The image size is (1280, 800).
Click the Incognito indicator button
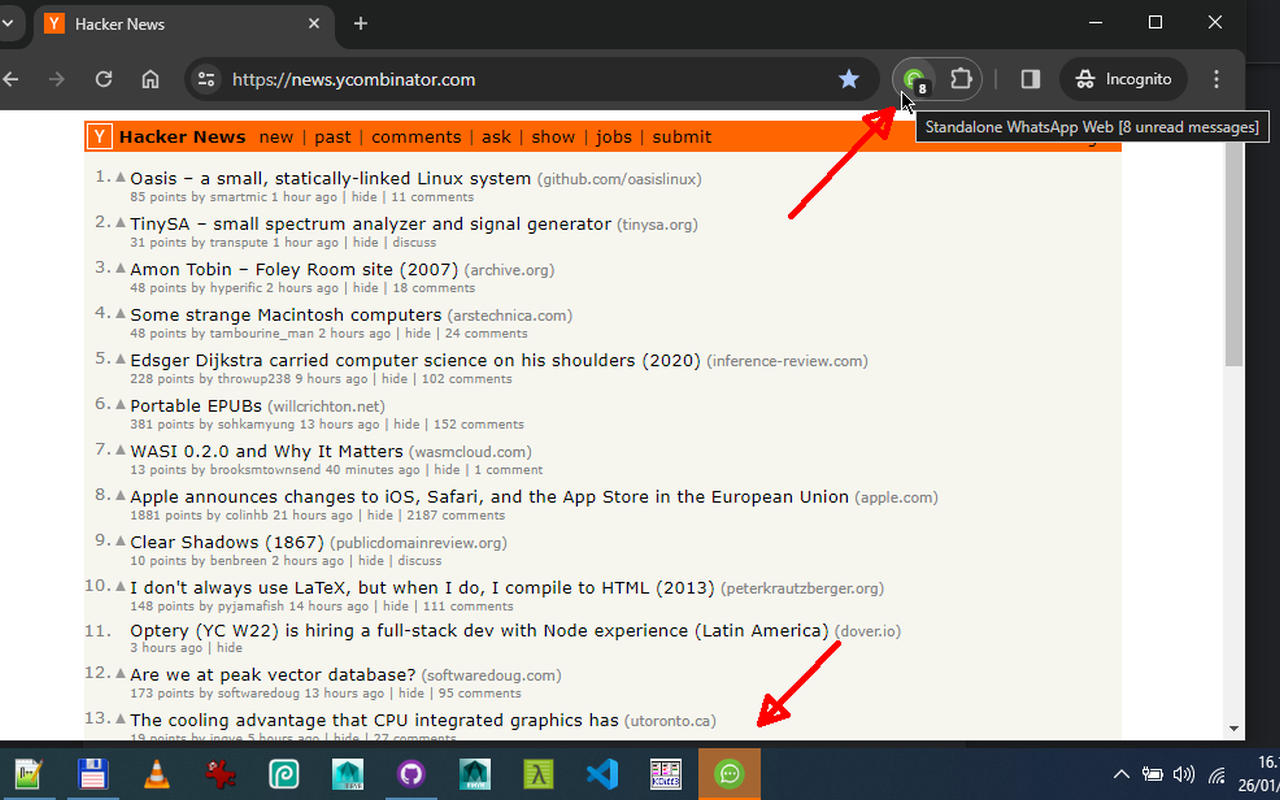tap(1123, 79)
